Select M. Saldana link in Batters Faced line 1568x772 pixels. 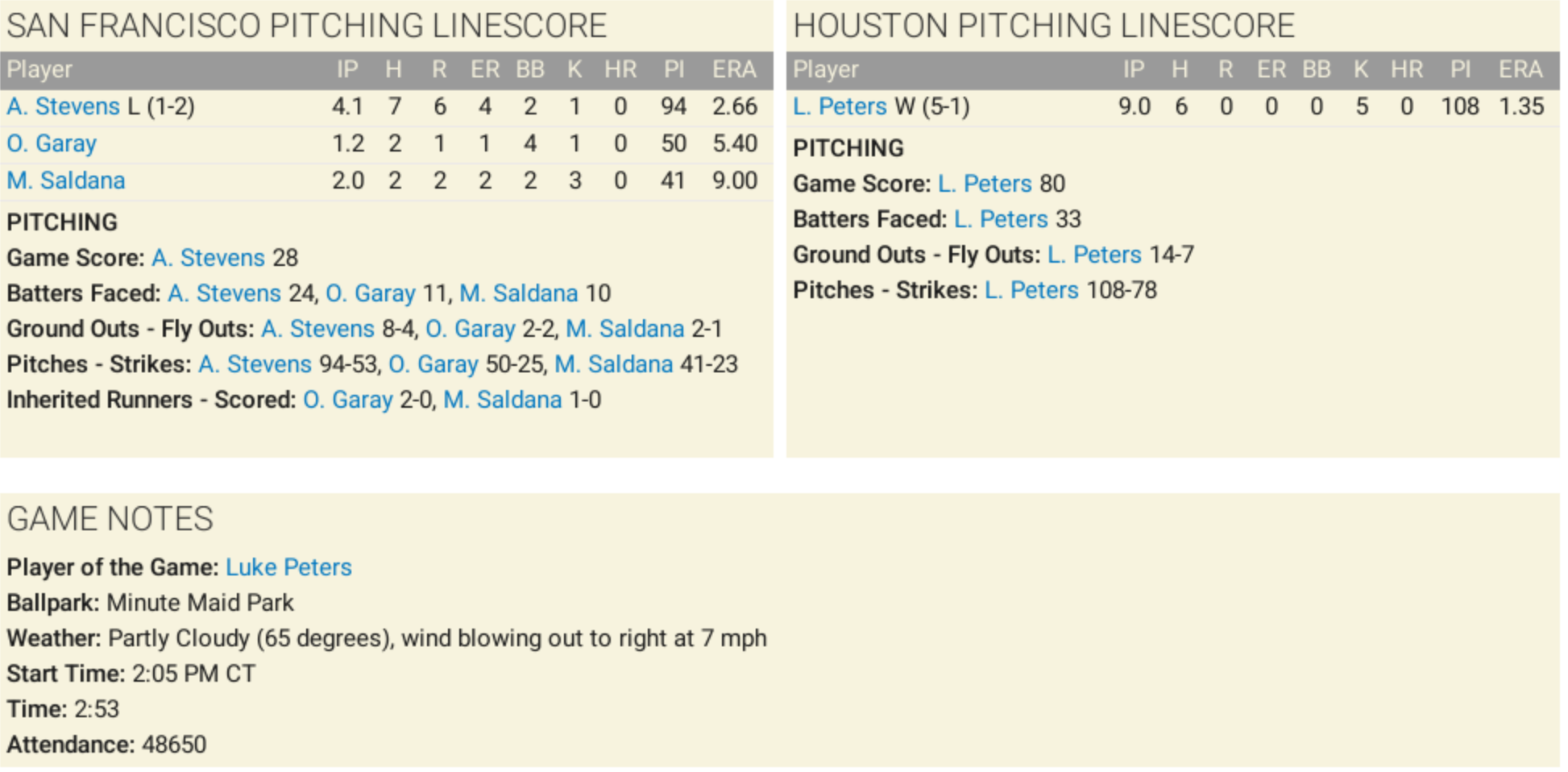(518, 293)
